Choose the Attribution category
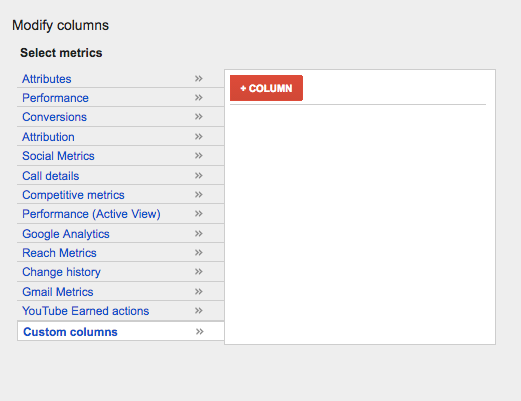Viewport: 521px width, 401px height. pos(48,137)
